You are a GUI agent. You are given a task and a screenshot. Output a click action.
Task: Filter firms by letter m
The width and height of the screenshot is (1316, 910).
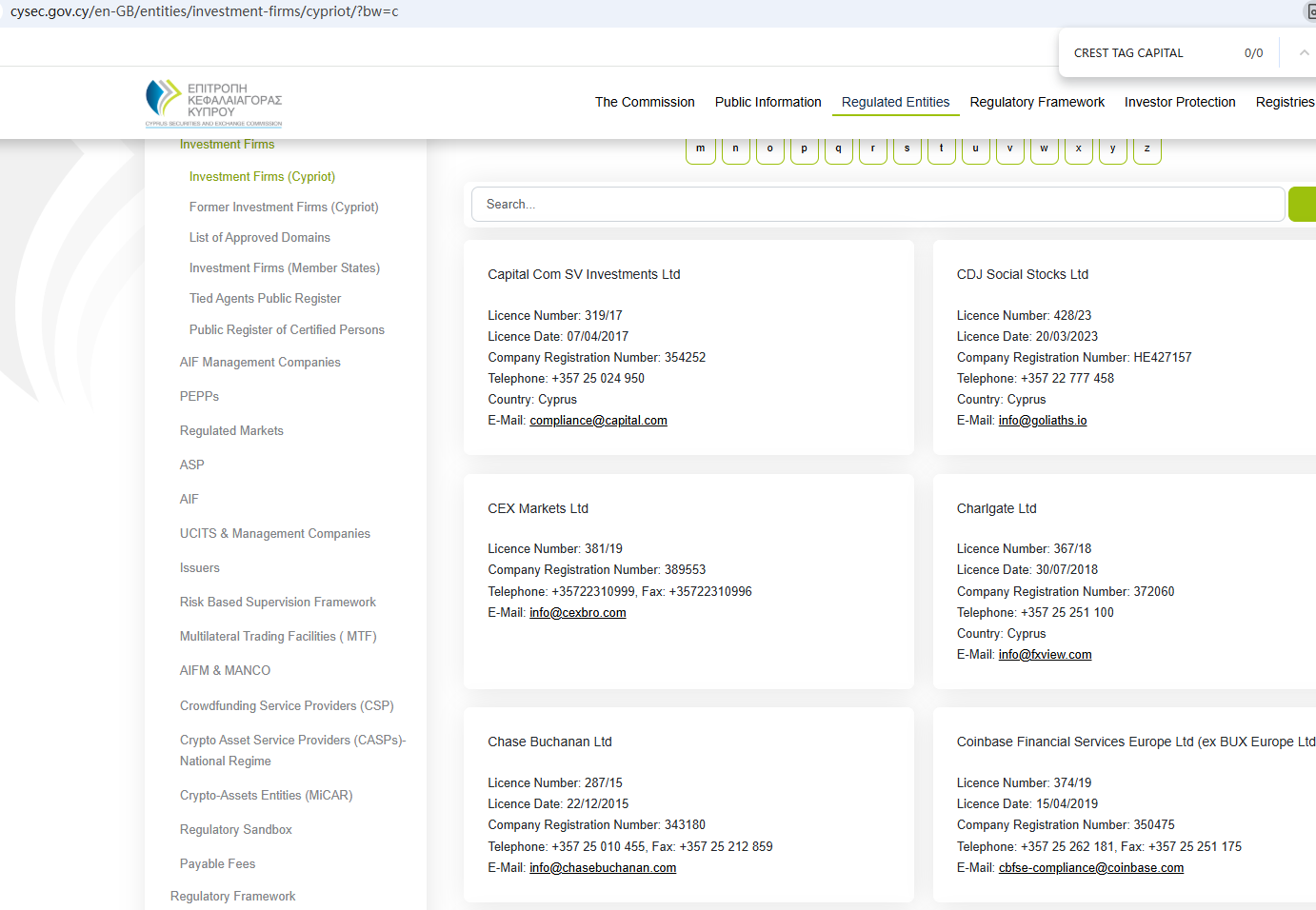pos(701,149)
